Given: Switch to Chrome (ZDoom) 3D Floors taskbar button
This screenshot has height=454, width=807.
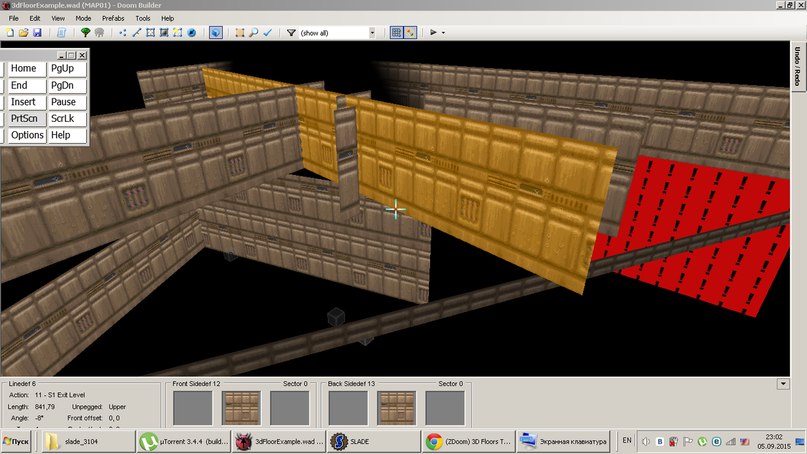Looking at the screenshot, I should point(468,441).
